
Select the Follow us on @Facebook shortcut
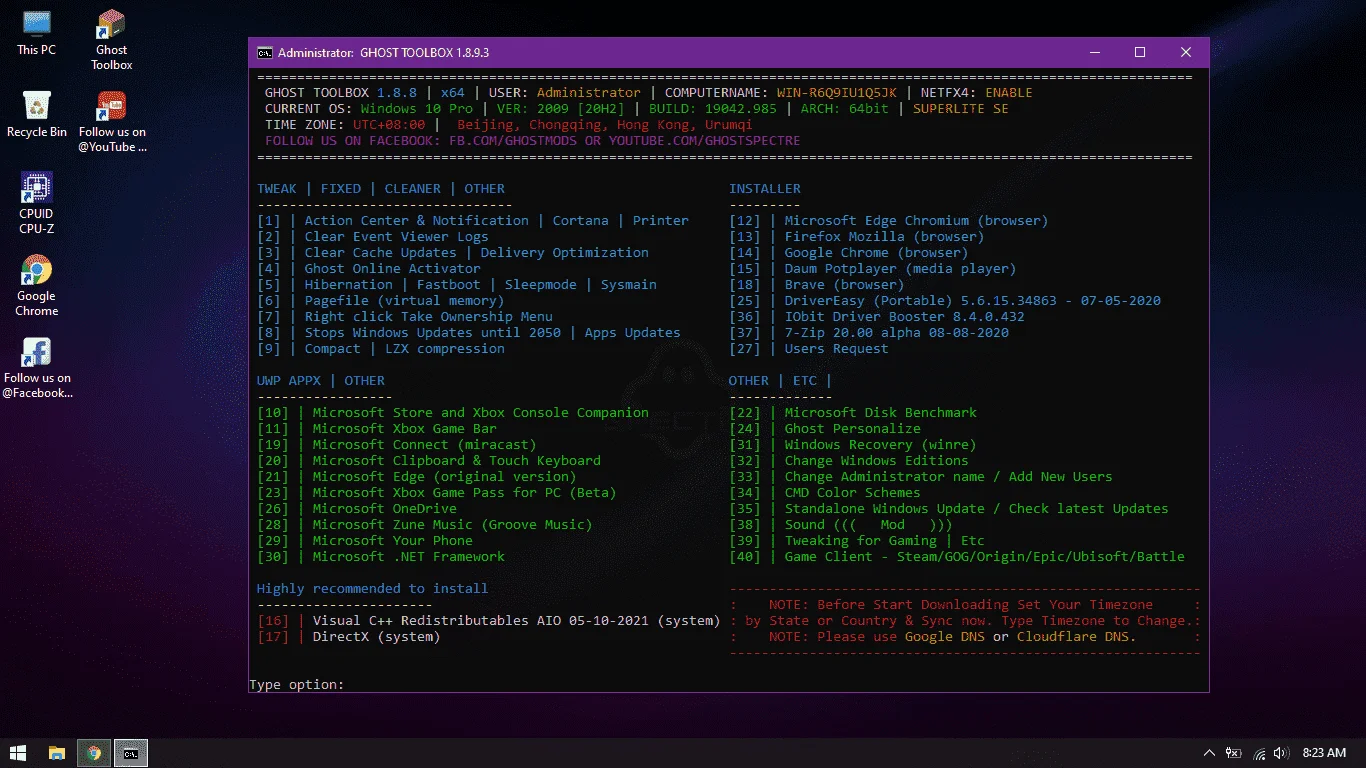[37, 368]
